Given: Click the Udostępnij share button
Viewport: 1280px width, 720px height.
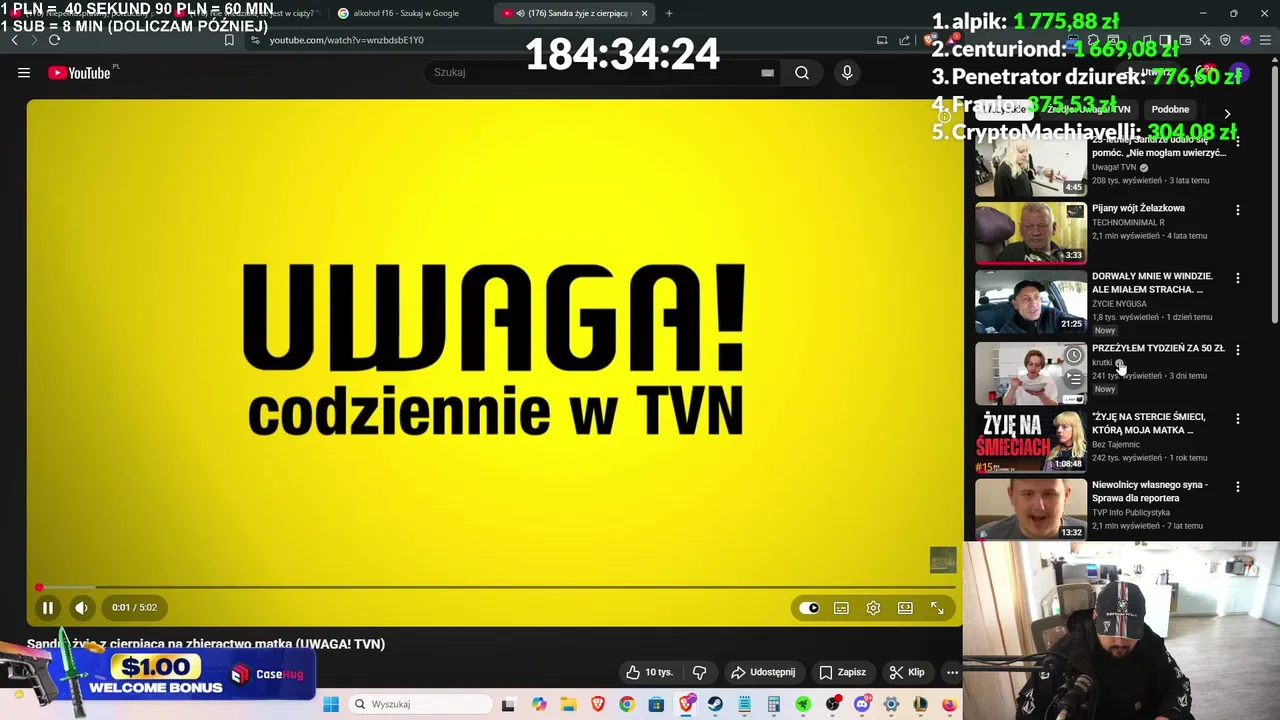Looking at the screenshot, I should tap(763, 672).
